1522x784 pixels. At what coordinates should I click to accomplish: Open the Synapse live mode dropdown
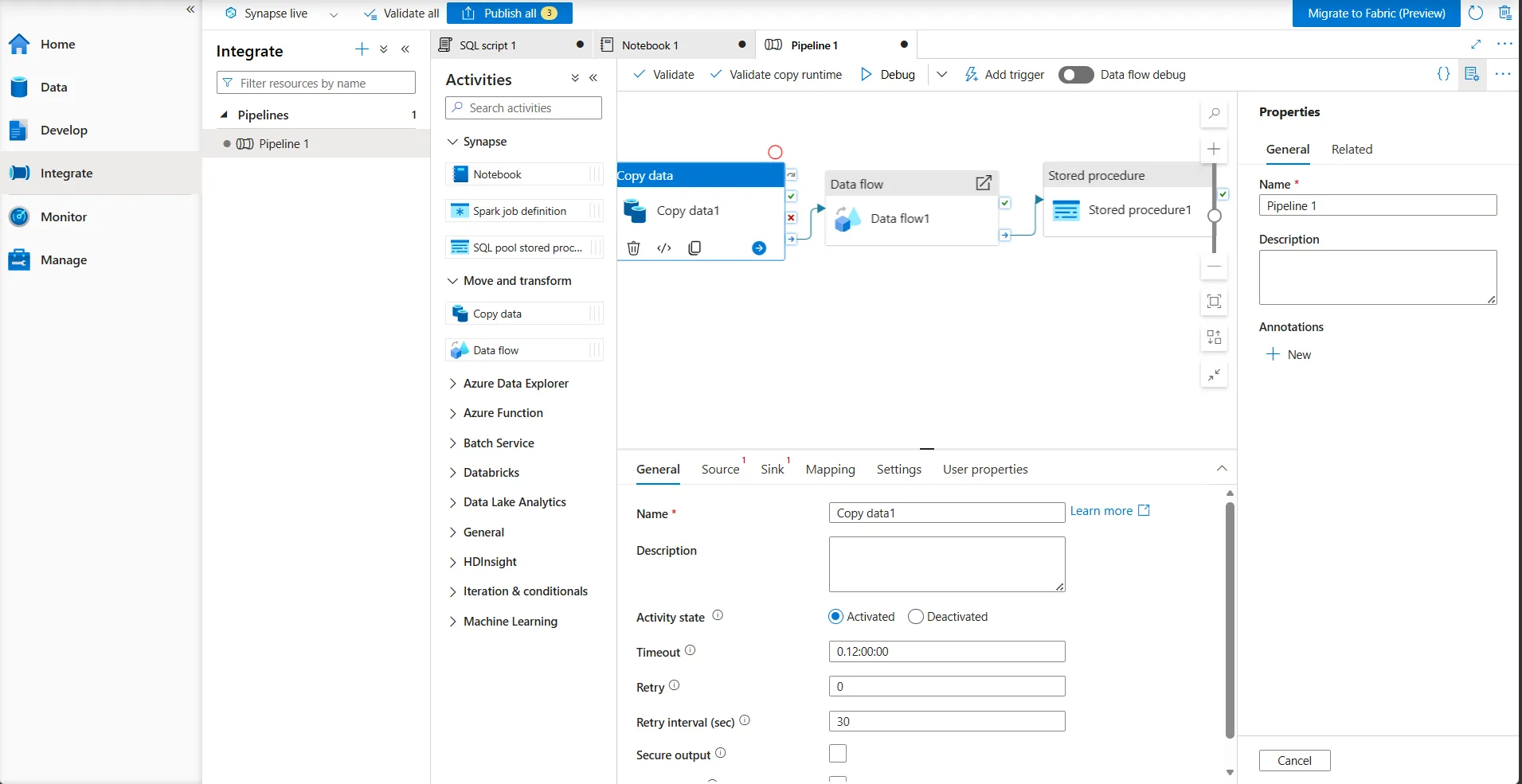(x=334, y=14)
